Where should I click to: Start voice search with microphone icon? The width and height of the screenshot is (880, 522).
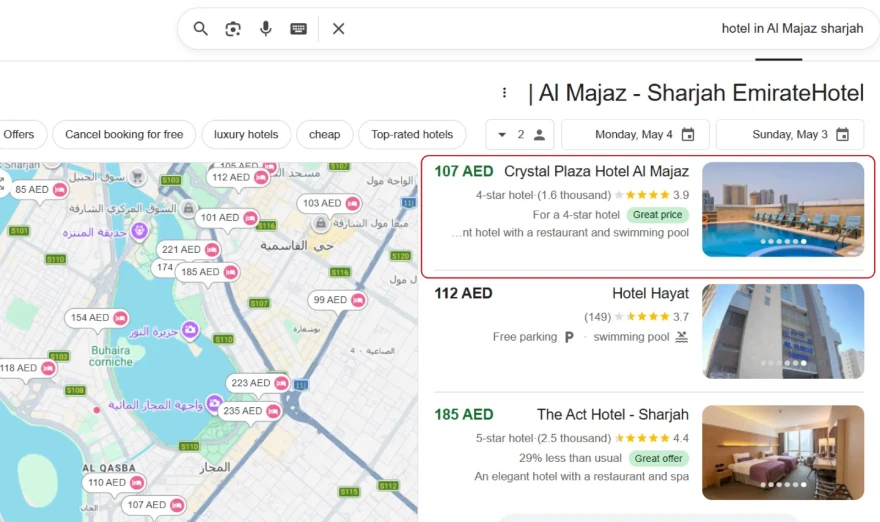(265, 29)
